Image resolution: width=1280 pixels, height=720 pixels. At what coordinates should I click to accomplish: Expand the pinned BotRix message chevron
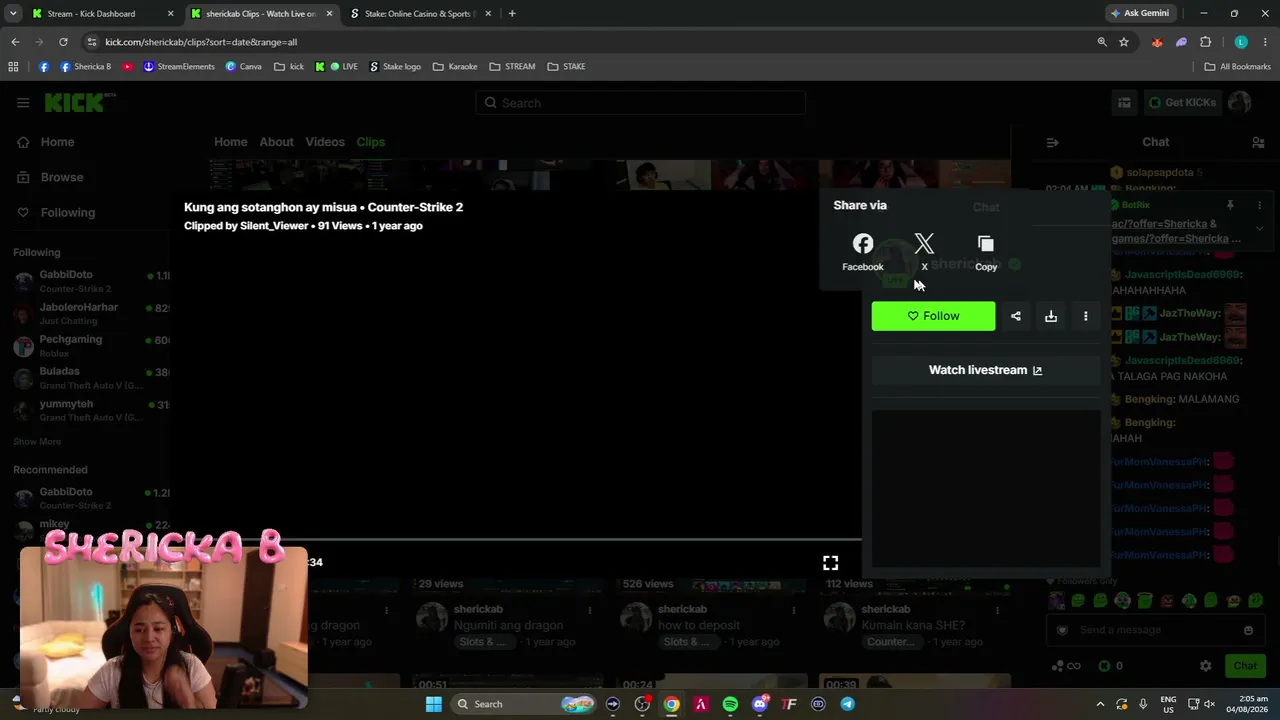pyautogui.click(x=1260, y=228)
